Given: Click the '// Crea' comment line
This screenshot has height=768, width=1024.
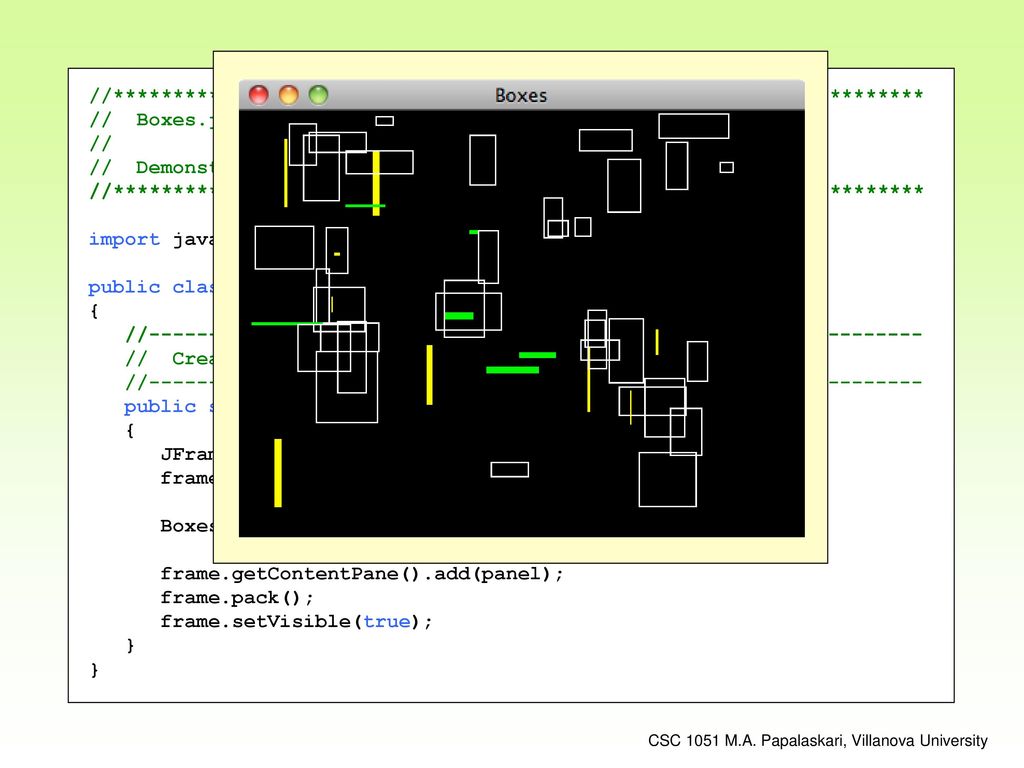Looking at the screenshot, I should click(x=169, y=359).
